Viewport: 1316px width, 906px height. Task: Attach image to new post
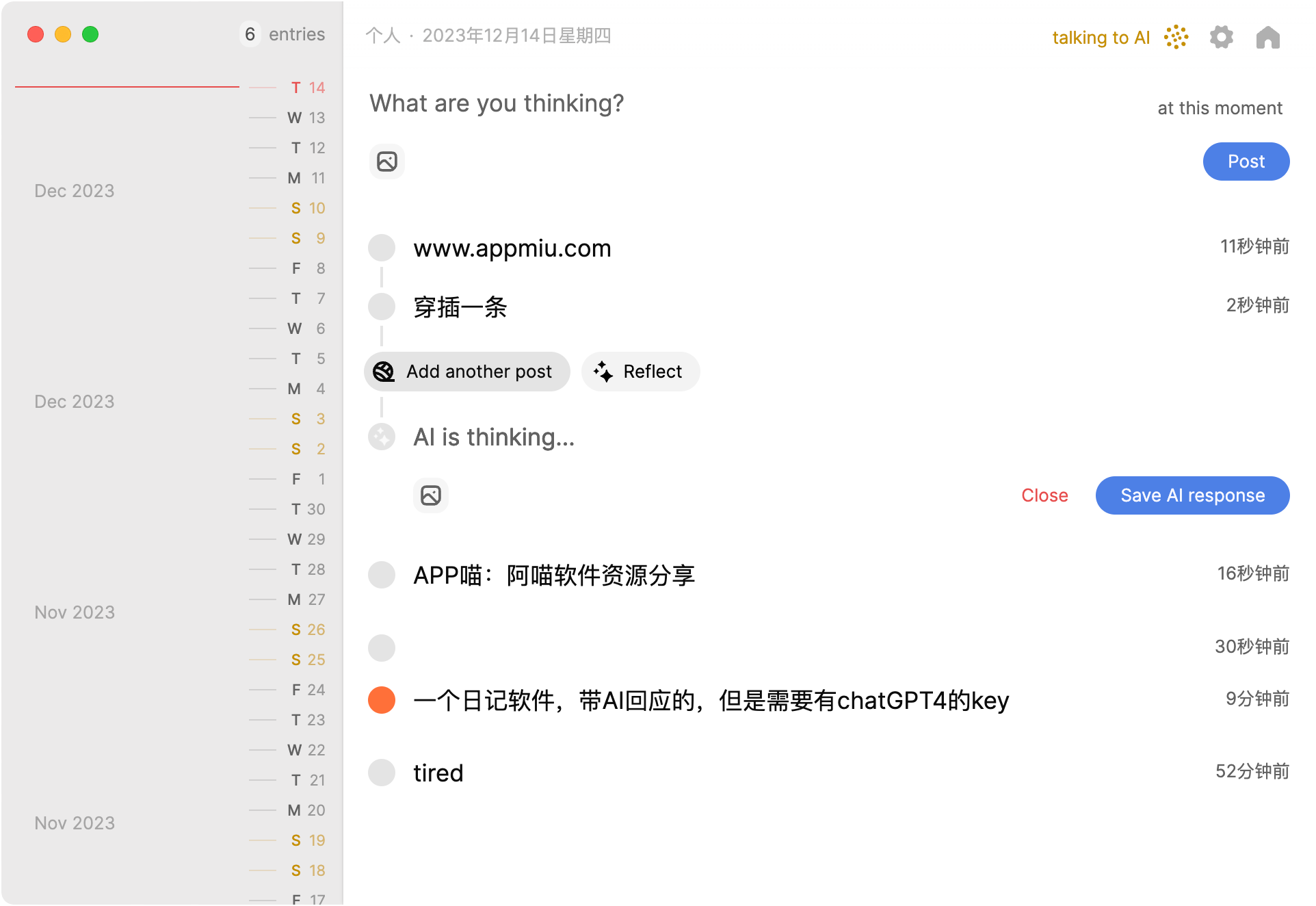[x=387, y=161]
